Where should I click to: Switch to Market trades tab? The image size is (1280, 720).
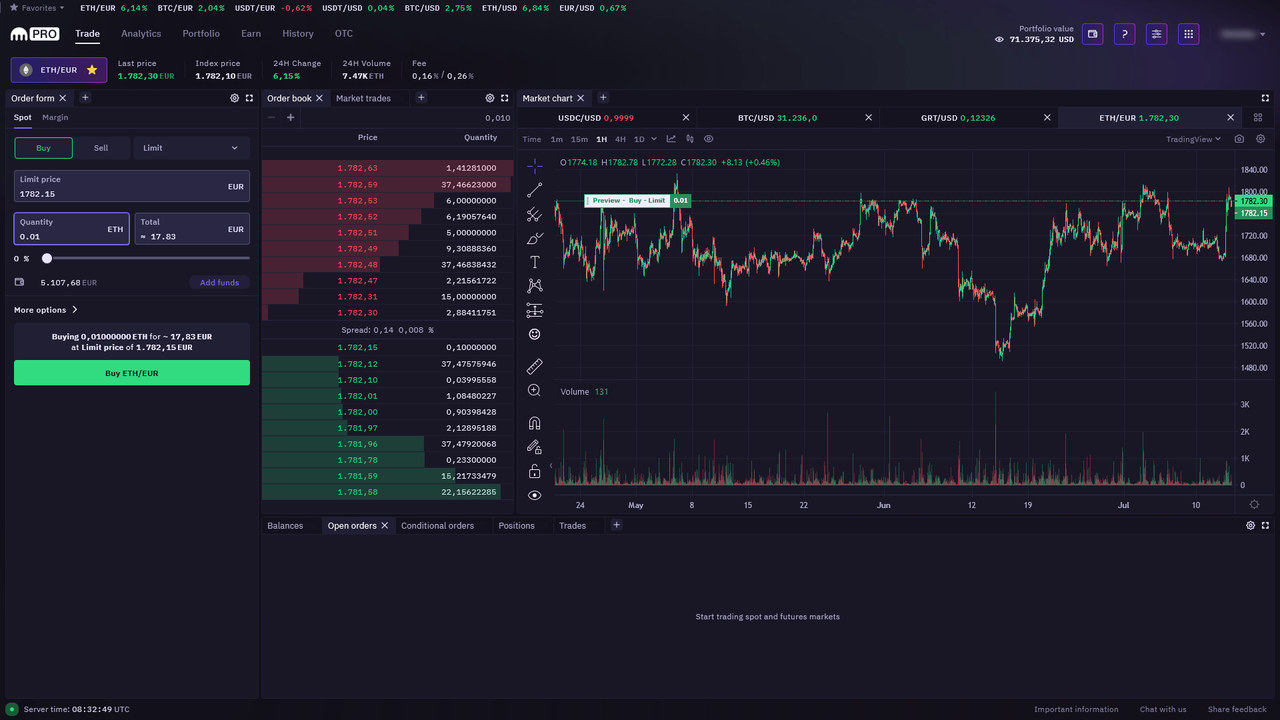click(x=363, y=98)
